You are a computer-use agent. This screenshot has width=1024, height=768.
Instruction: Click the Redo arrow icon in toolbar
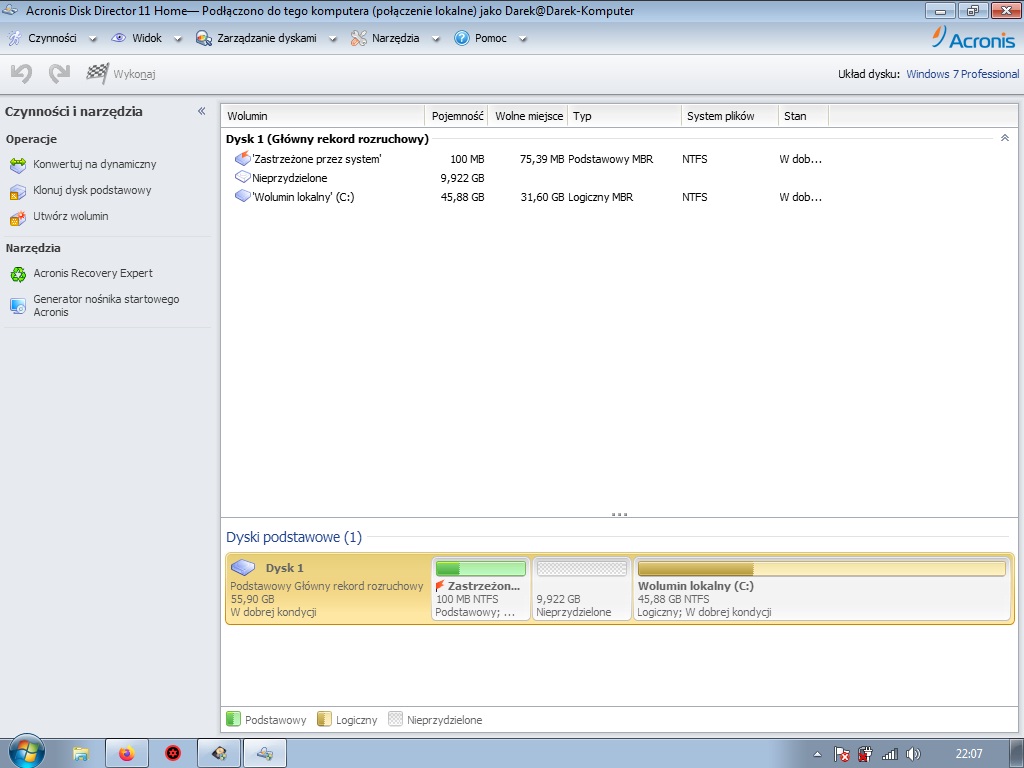click(x=59, y=73)
